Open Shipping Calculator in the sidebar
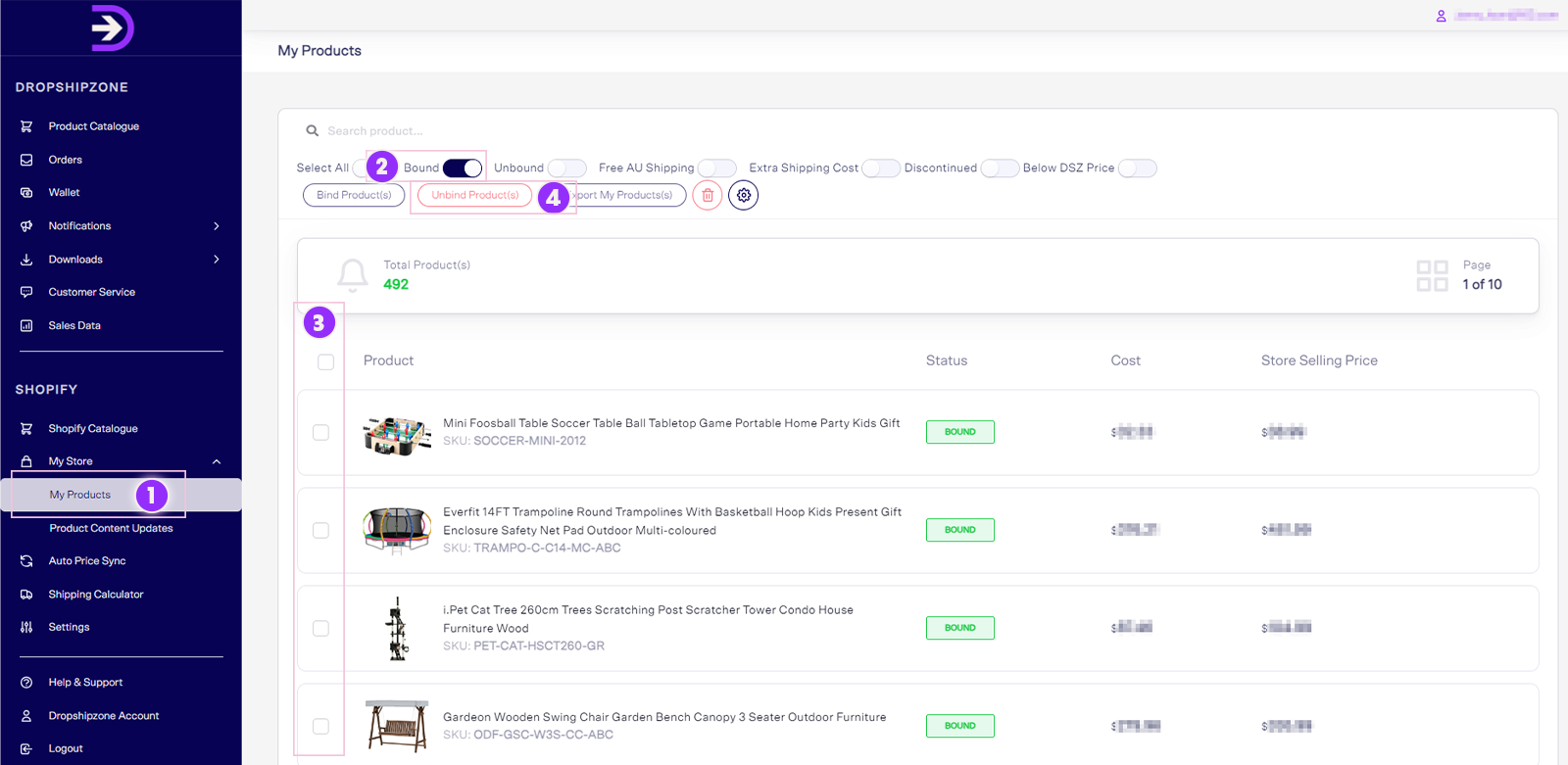Image resolution: width=1568 pixels, height=765 pixels. click(96, 595)
